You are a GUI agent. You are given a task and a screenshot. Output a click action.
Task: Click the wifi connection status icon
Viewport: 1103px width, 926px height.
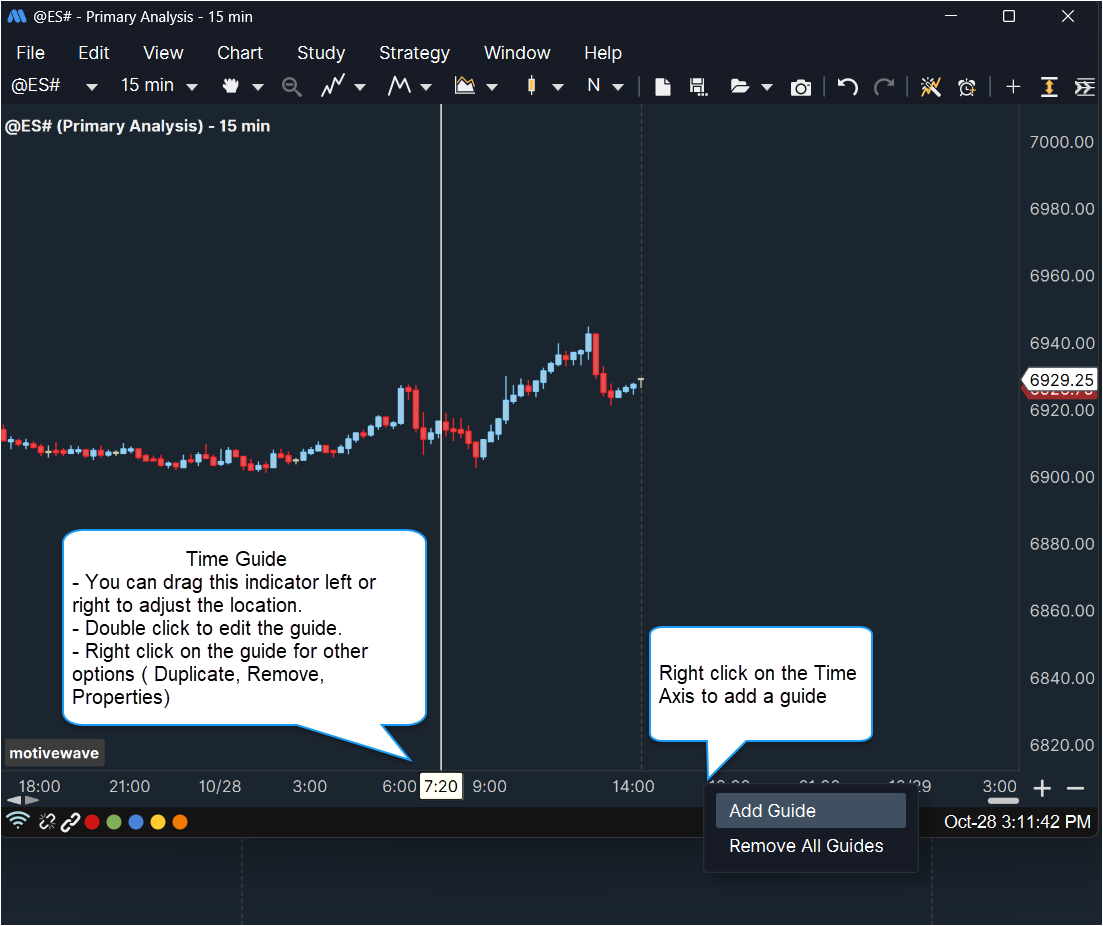[x=17, y=821]
